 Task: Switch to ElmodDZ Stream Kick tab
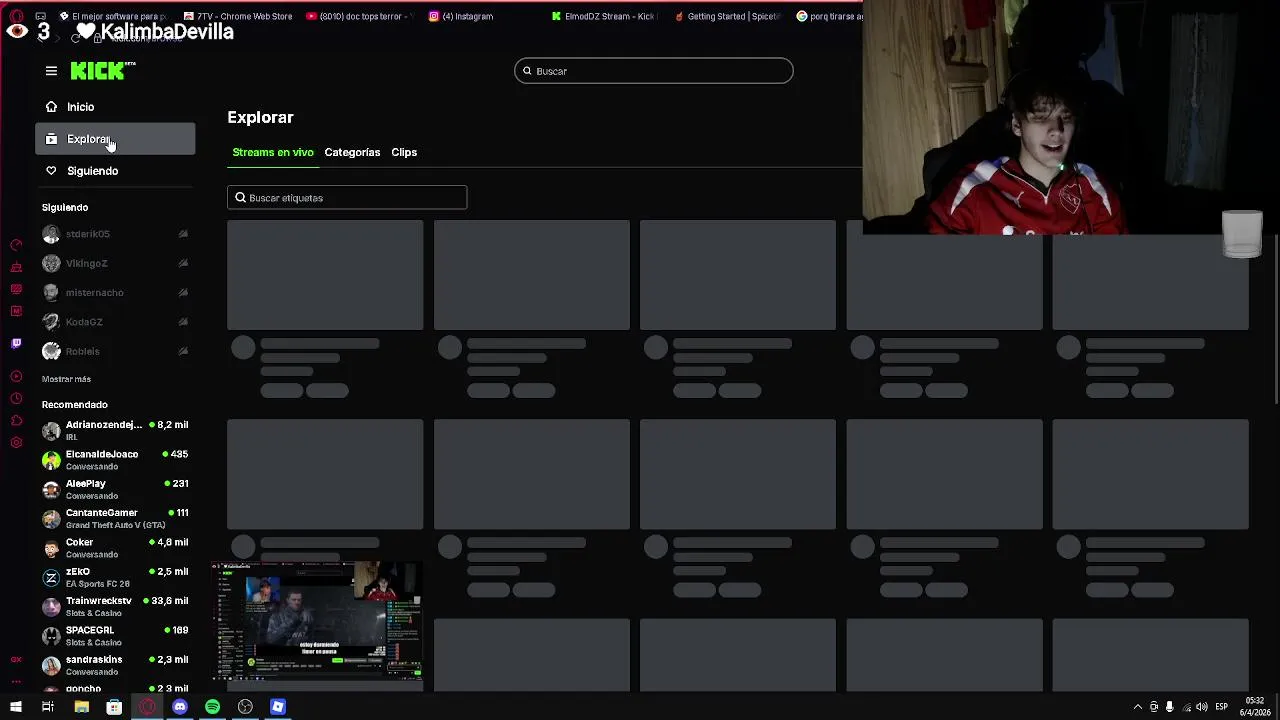click(604, 16)
